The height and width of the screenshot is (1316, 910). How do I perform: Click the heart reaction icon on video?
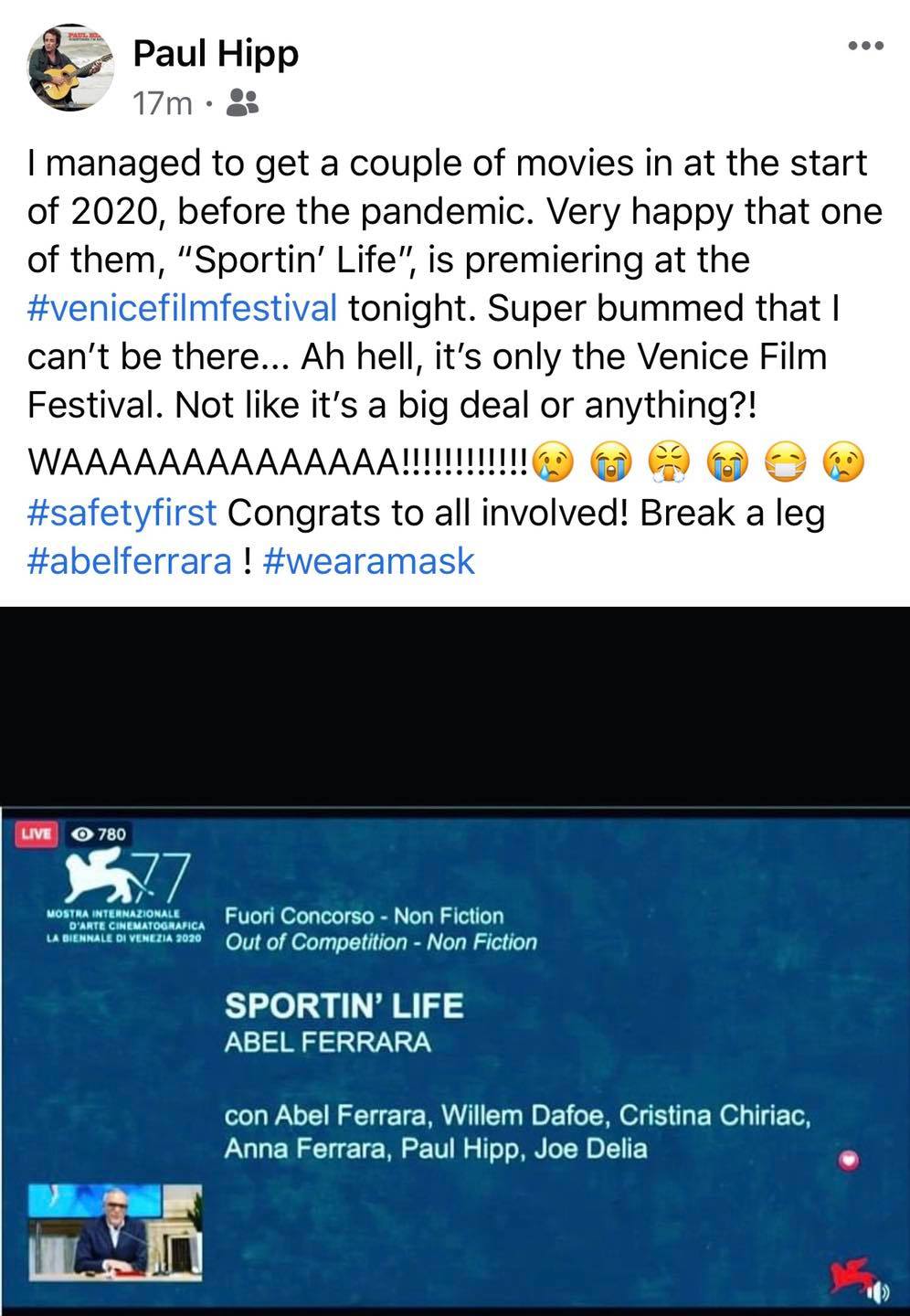(x=850, y=1161)
